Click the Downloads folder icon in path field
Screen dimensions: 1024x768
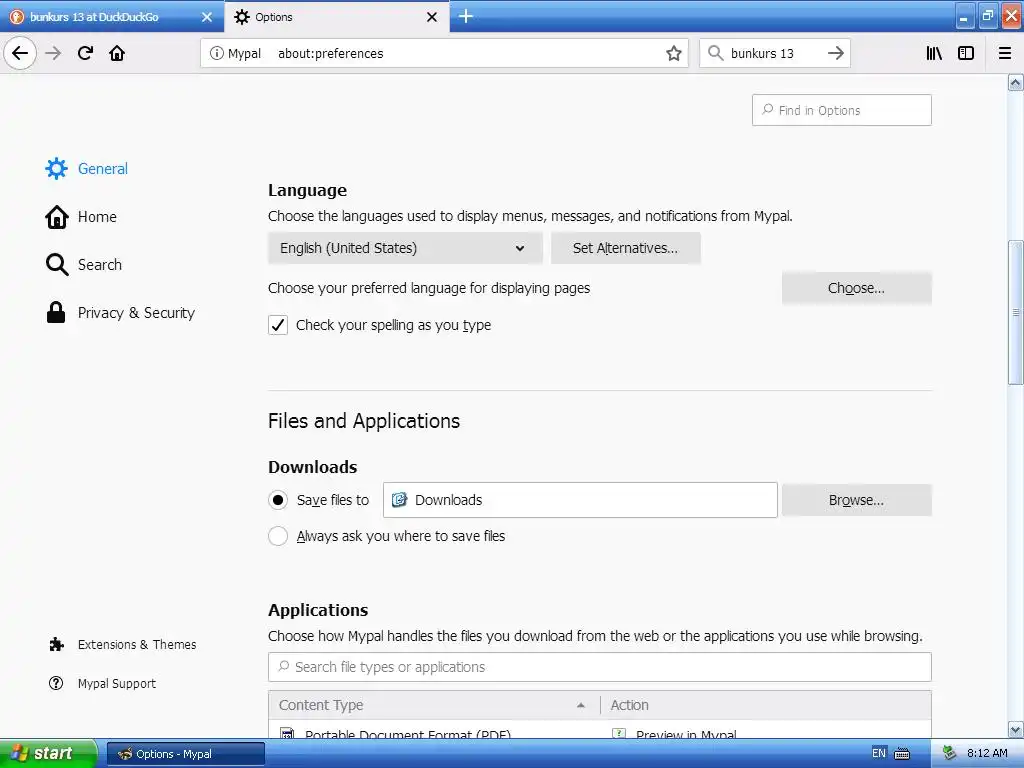[x=399, y=500]
